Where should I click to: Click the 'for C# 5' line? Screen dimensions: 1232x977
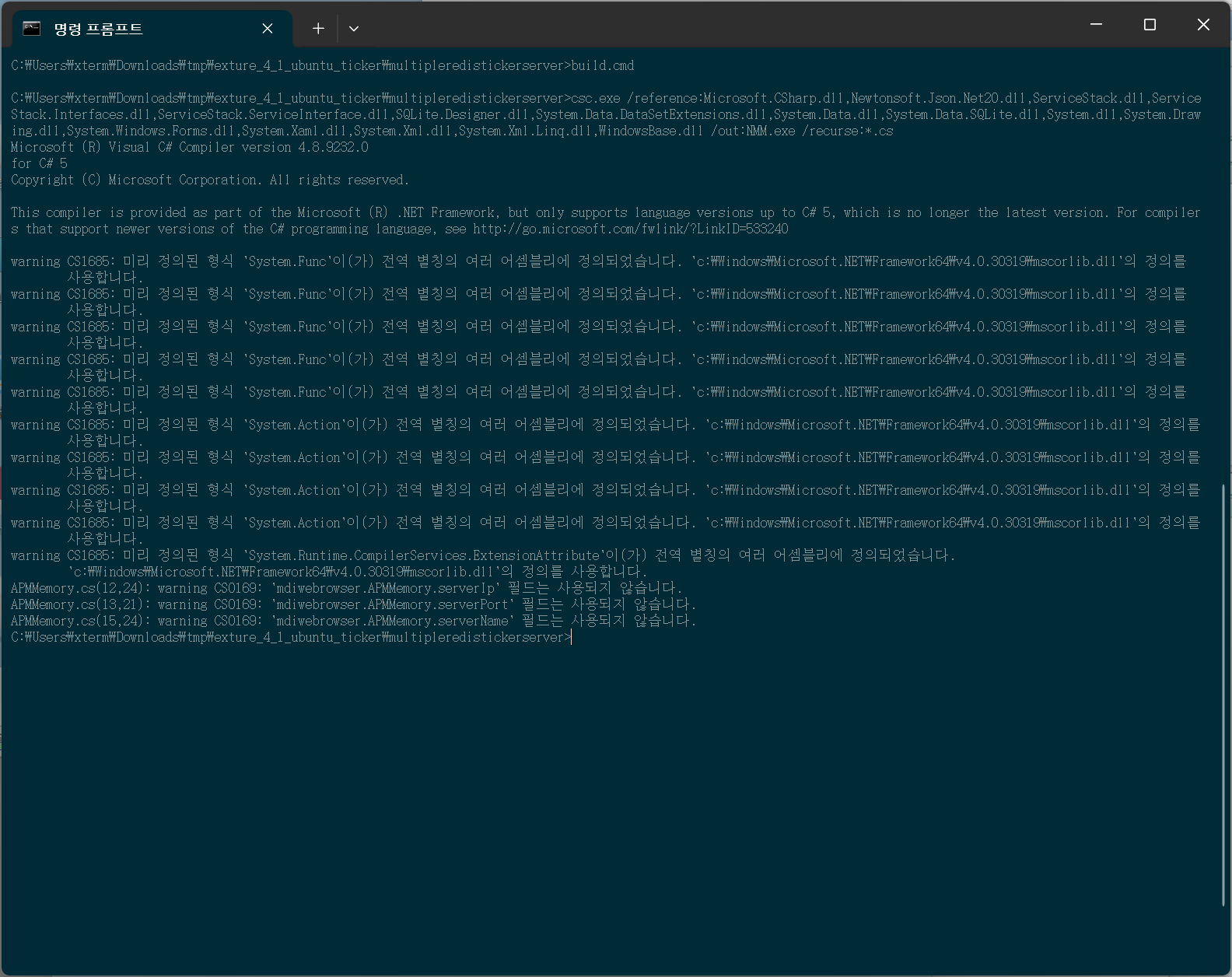pos(39,163)
